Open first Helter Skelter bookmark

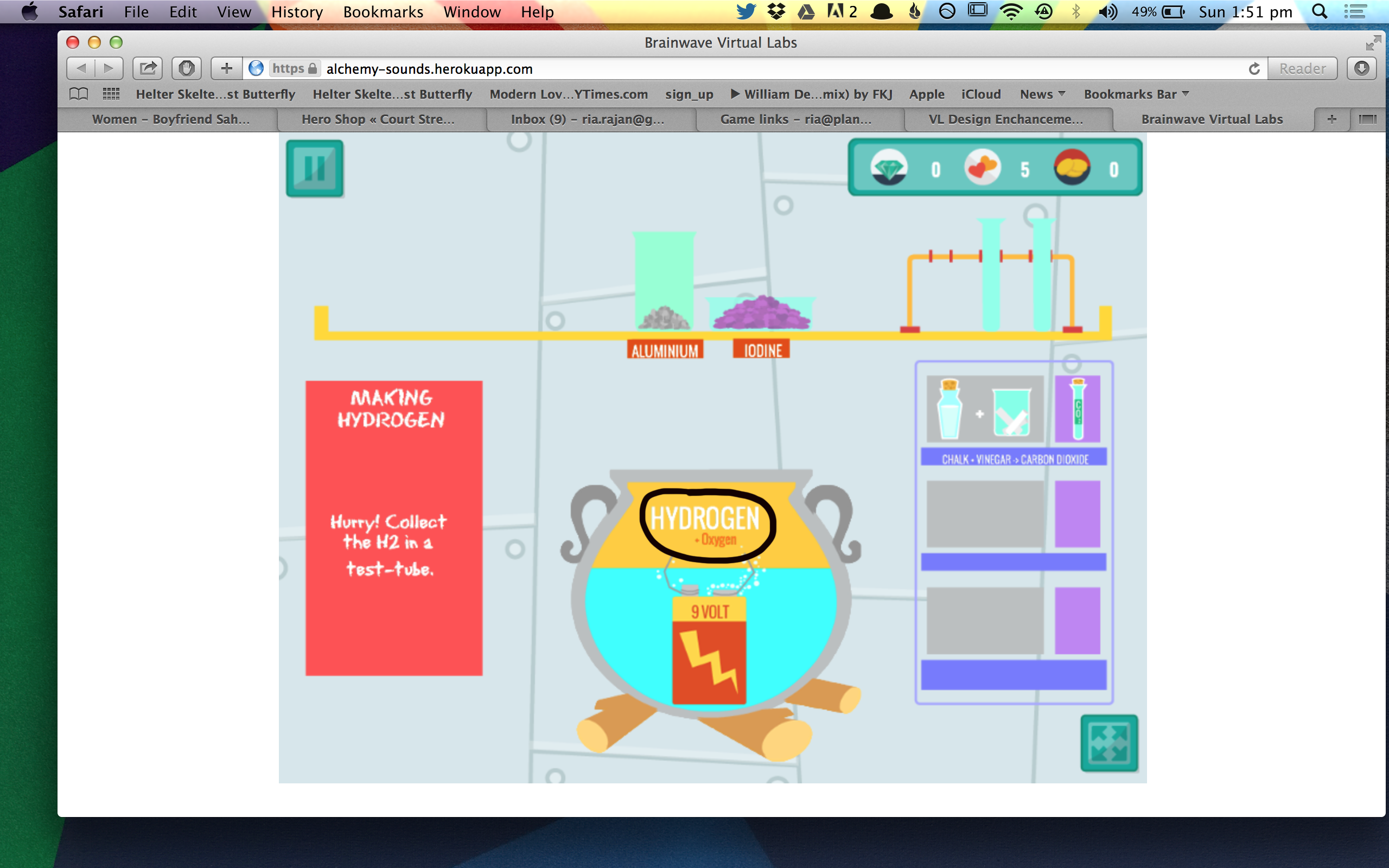coord(215,94)
